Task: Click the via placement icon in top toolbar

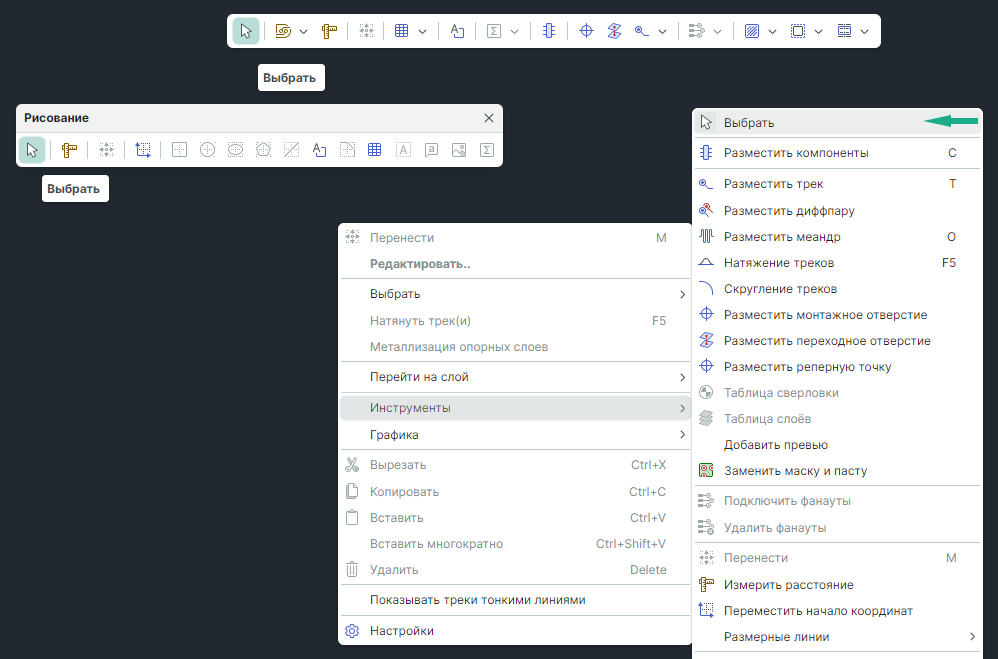Action: [615, 31]
